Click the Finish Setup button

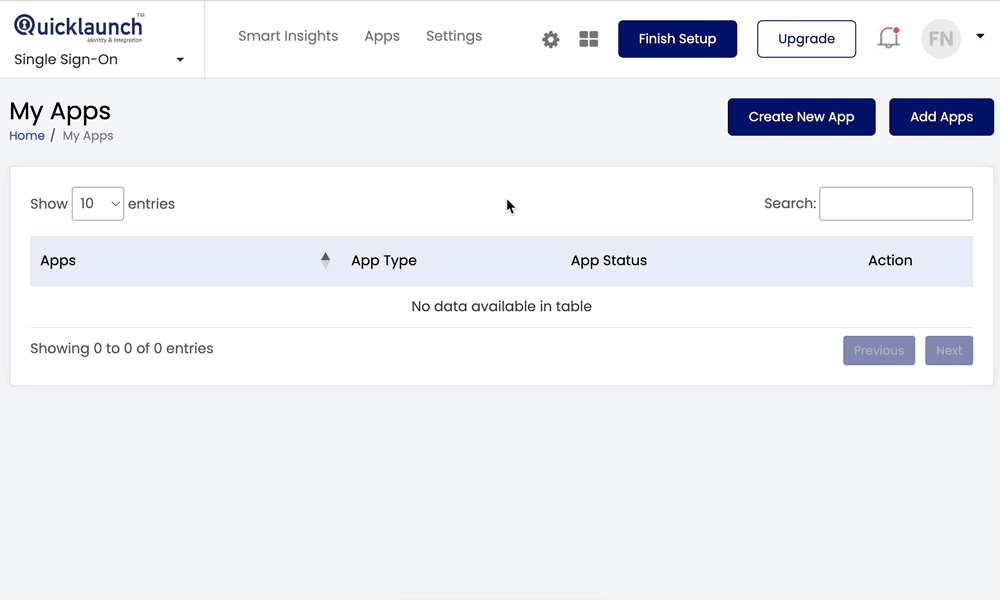click(677, 39)
